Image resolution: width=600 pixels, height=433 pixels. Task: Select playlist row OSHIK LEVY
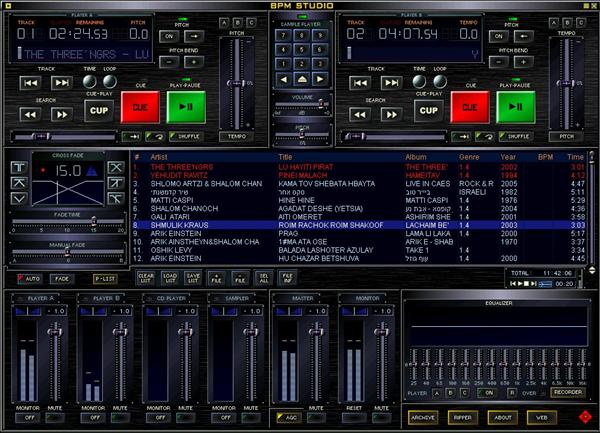359,250
